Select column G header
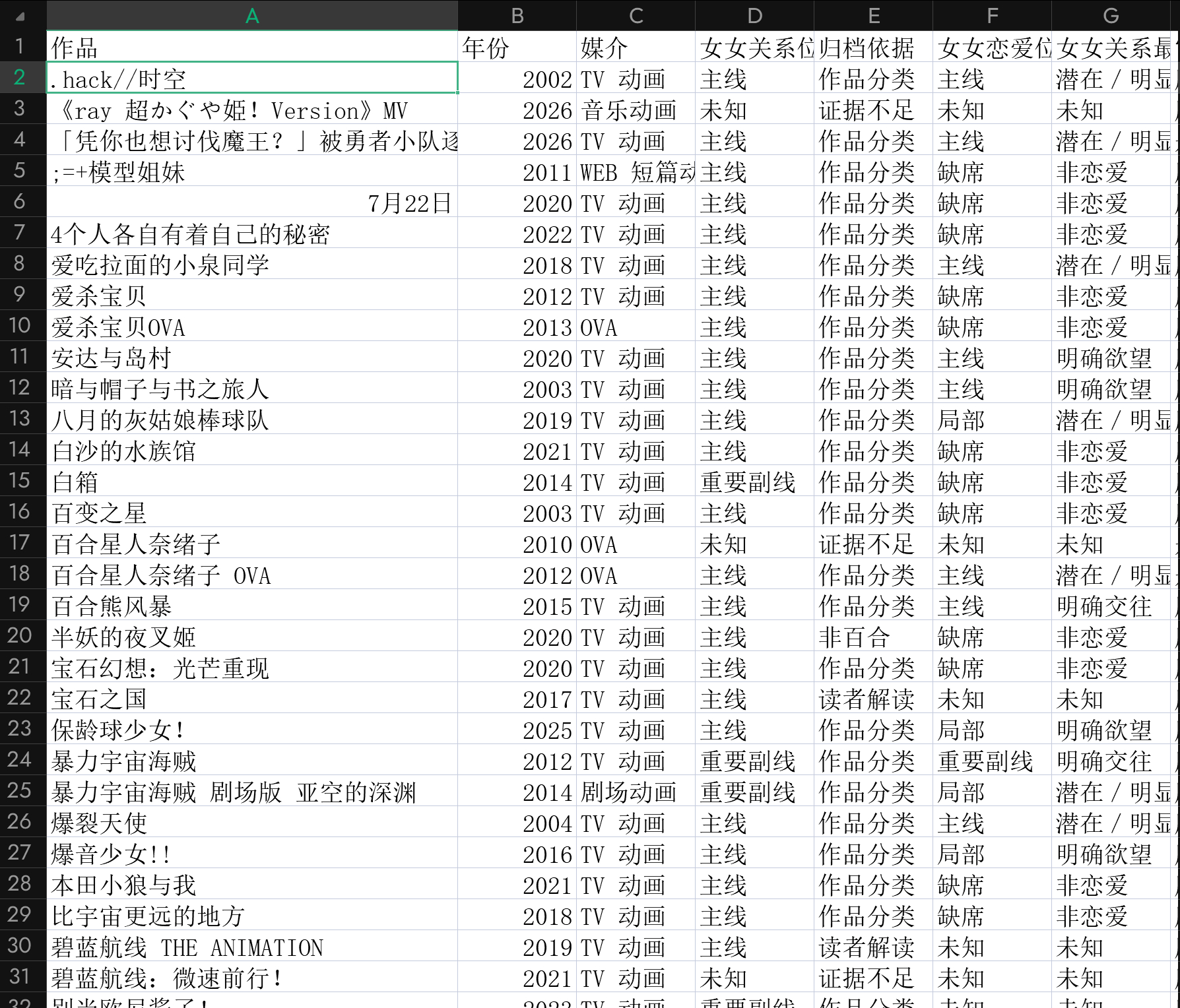 pos(1111,15)
